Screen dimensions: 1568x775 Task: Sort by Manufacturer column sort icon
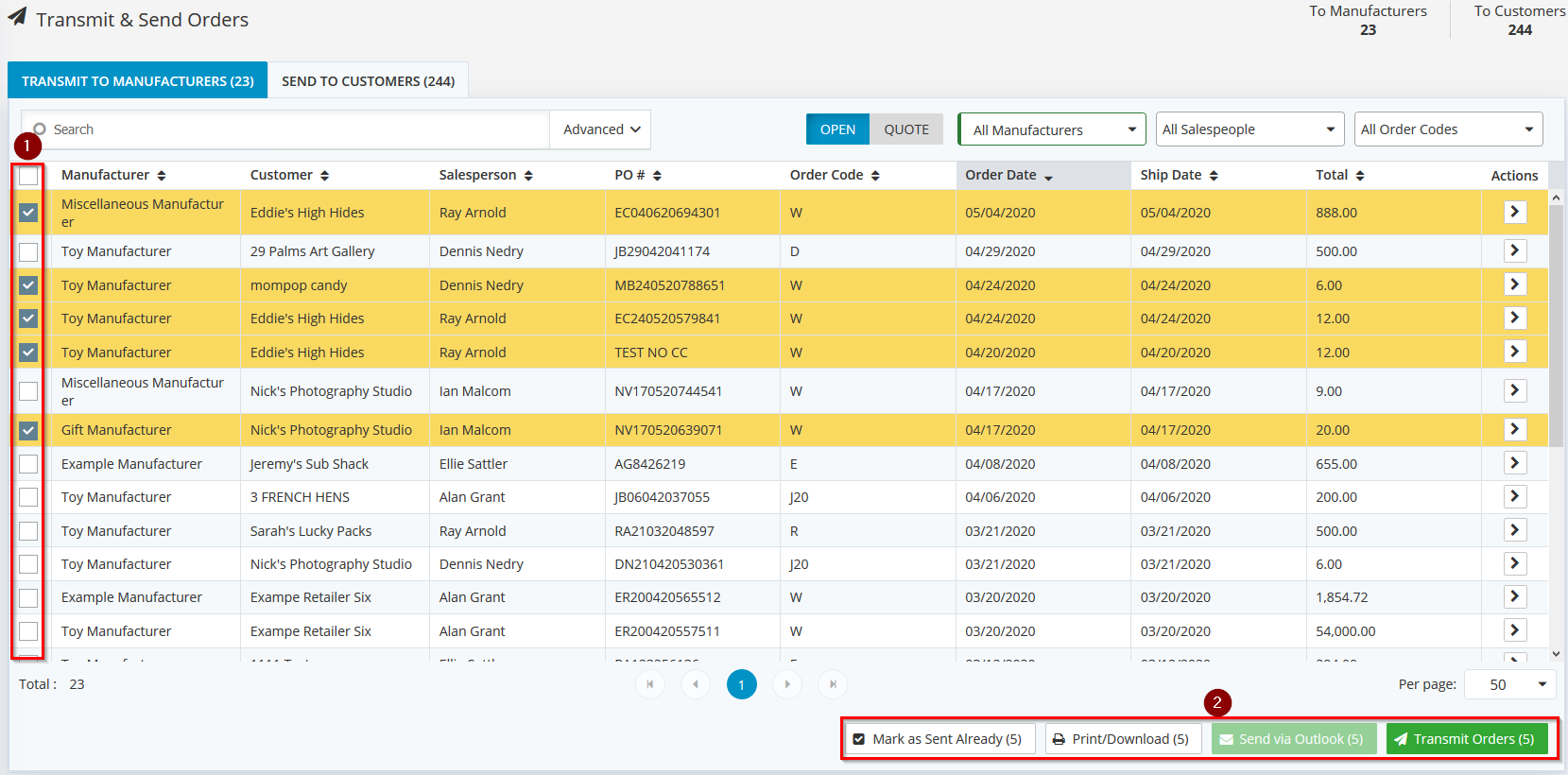pyautogui.click(x=162, y=176)
